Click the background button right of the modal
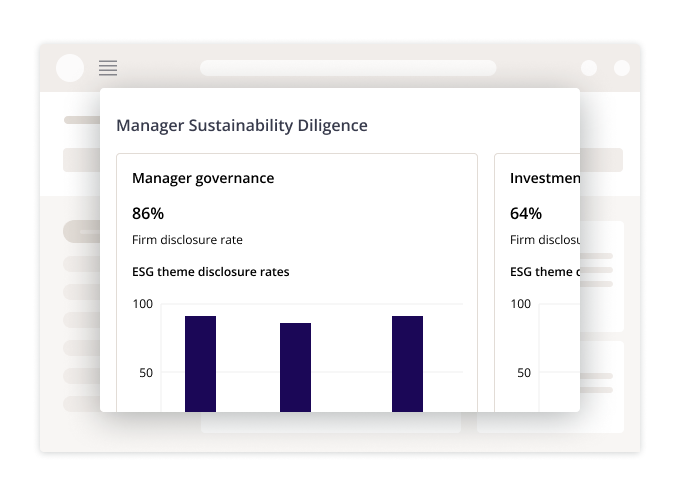The height and width of the screenshot is (496, 680). (601, 160)
